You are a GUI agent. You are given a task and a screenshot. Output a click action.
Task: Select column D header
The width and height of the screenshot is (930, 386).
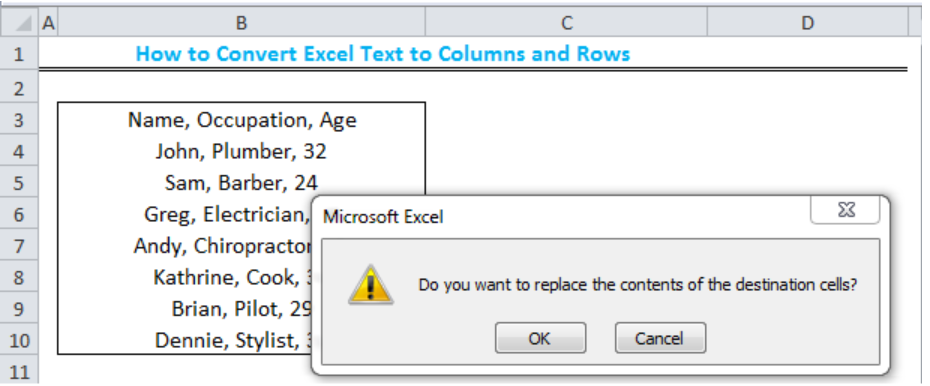tap(807, 23)
